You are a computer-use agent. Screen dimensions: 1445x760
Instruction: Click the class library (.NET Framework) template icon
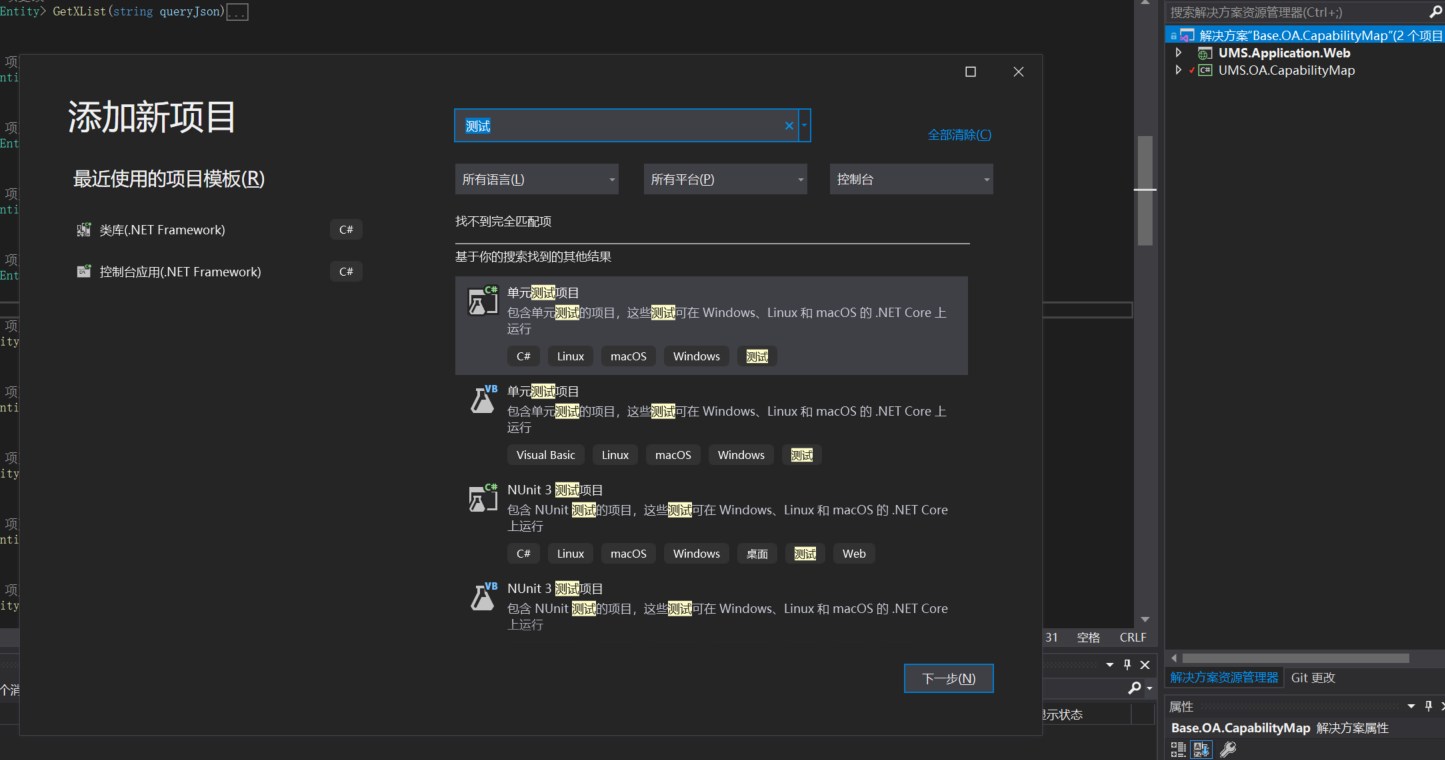click(84, 230)
